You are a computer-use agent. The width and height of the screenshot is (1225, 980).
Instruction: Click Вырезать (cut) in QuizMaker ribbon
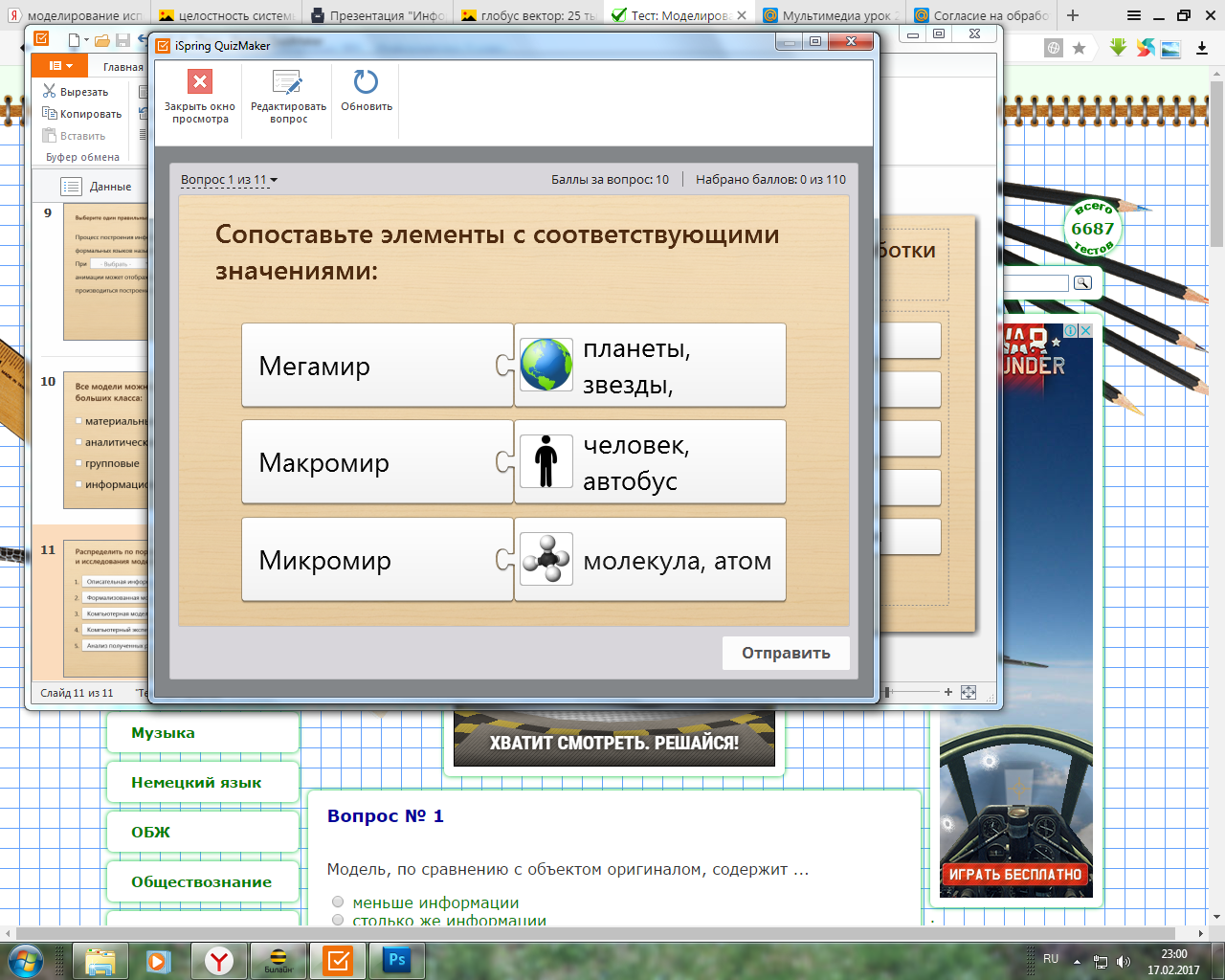click(x=77, y=92)
